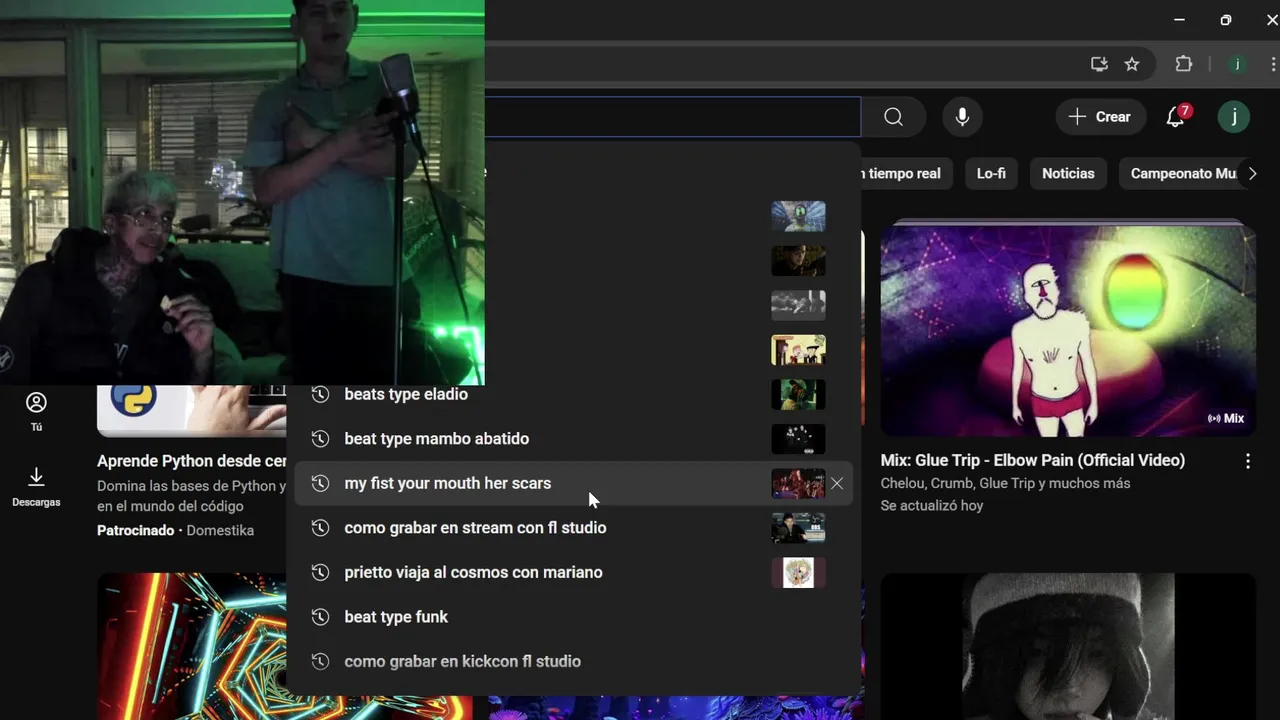Select the Lo-fi filter chip
This screenshot has height=720, width=1280.
point(991,173)
